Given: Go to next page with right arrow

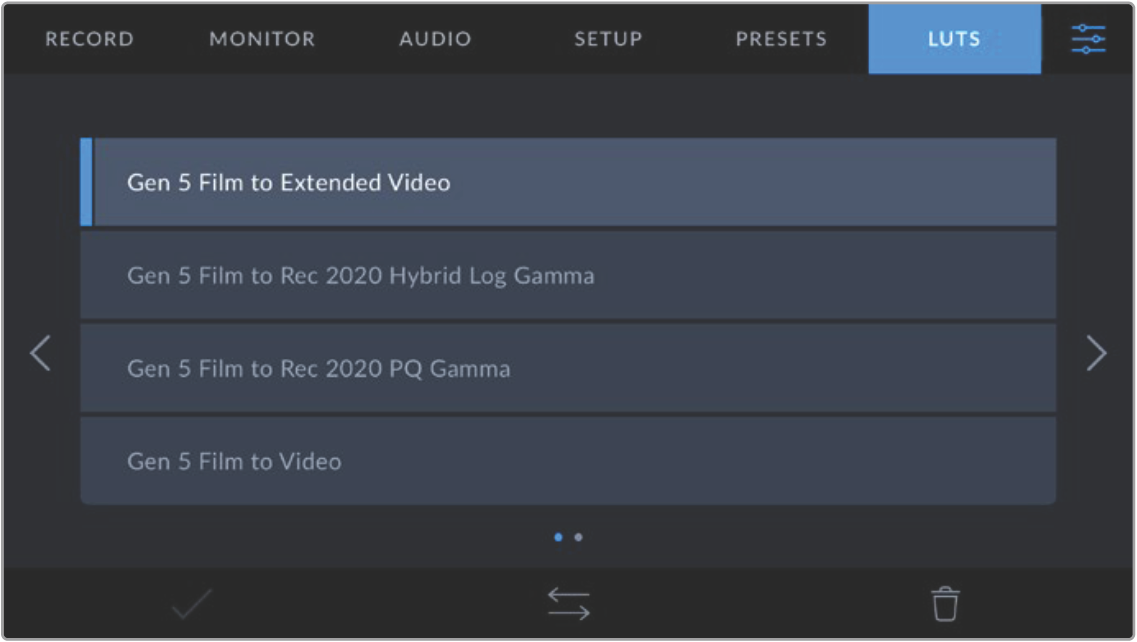Looking at the screenshot, I should (1096, 353).
